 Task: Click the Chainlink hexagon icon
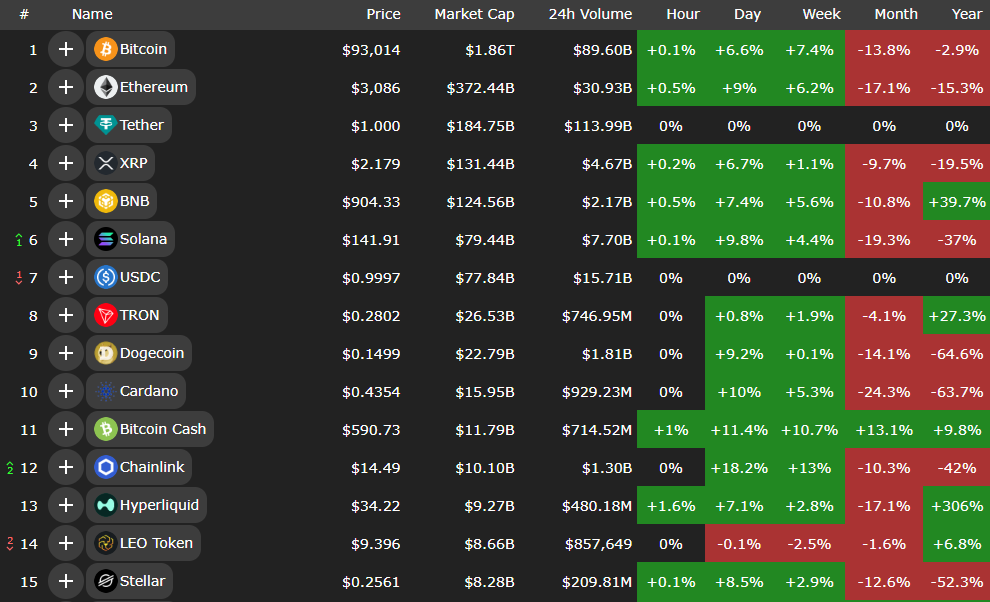pyautogui.click(x=105, y=467)
